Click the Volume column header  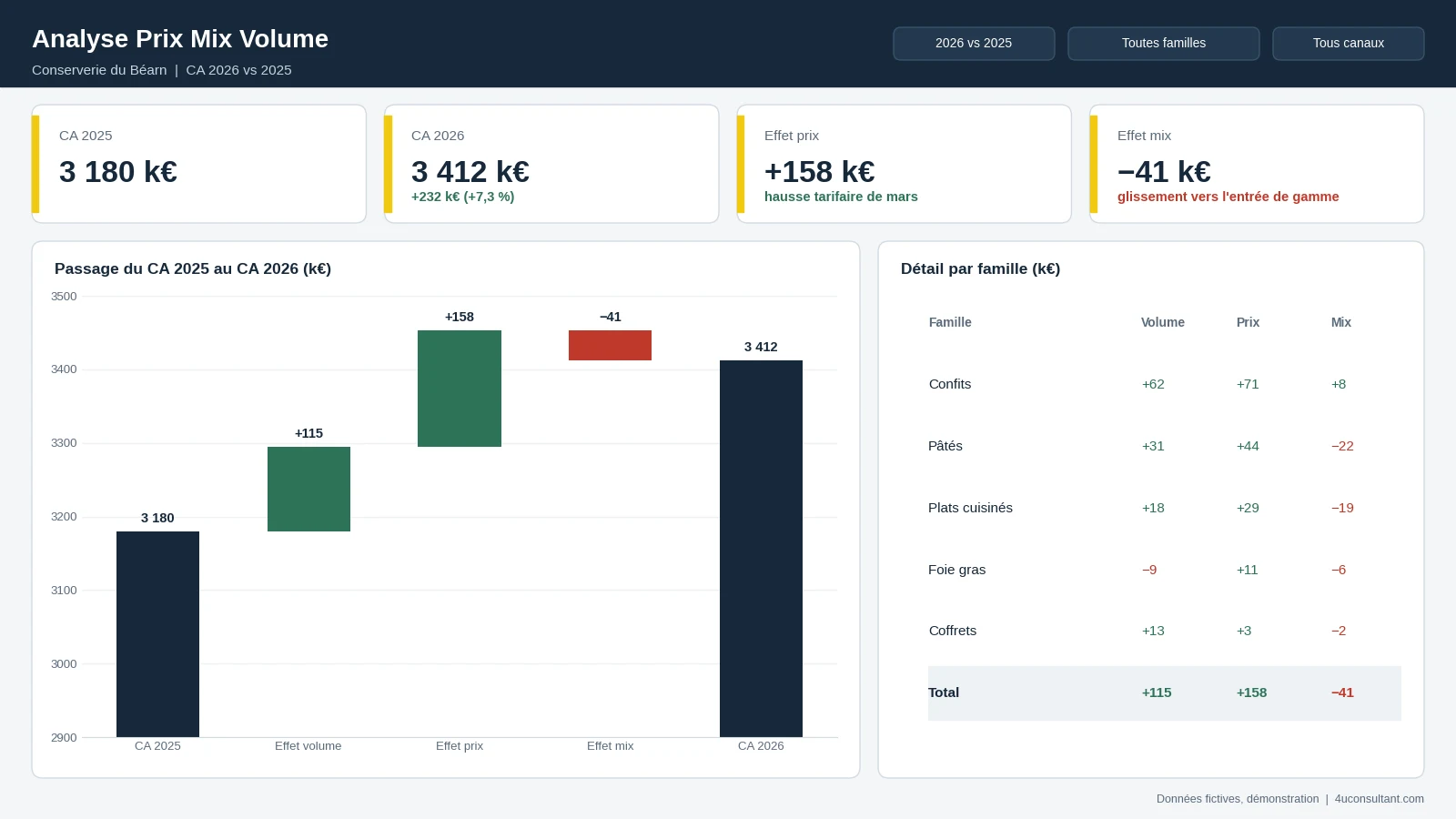1163,322
